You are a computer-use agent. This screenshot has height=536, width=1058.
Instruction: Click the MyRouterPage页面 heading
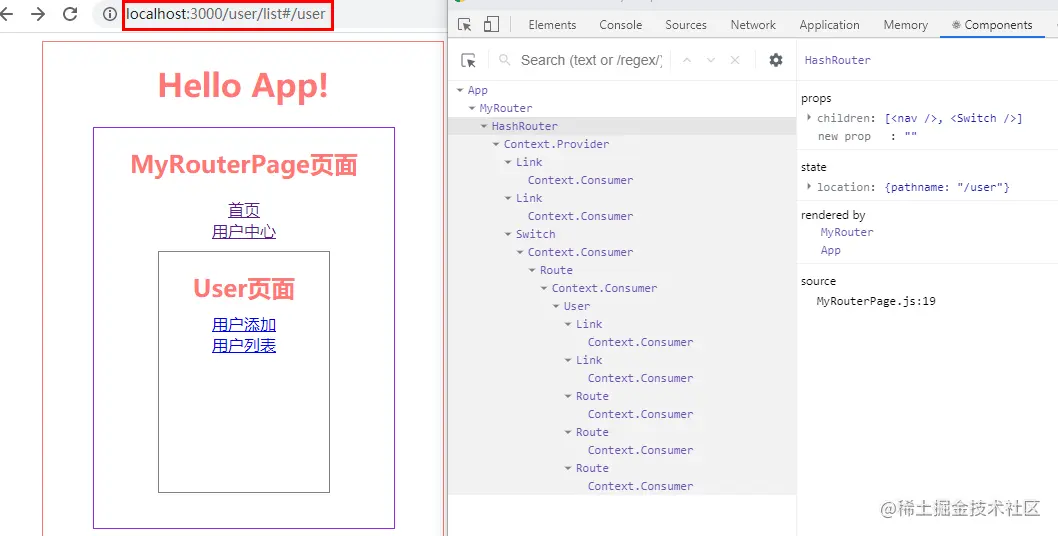click(x=244, y=165)
